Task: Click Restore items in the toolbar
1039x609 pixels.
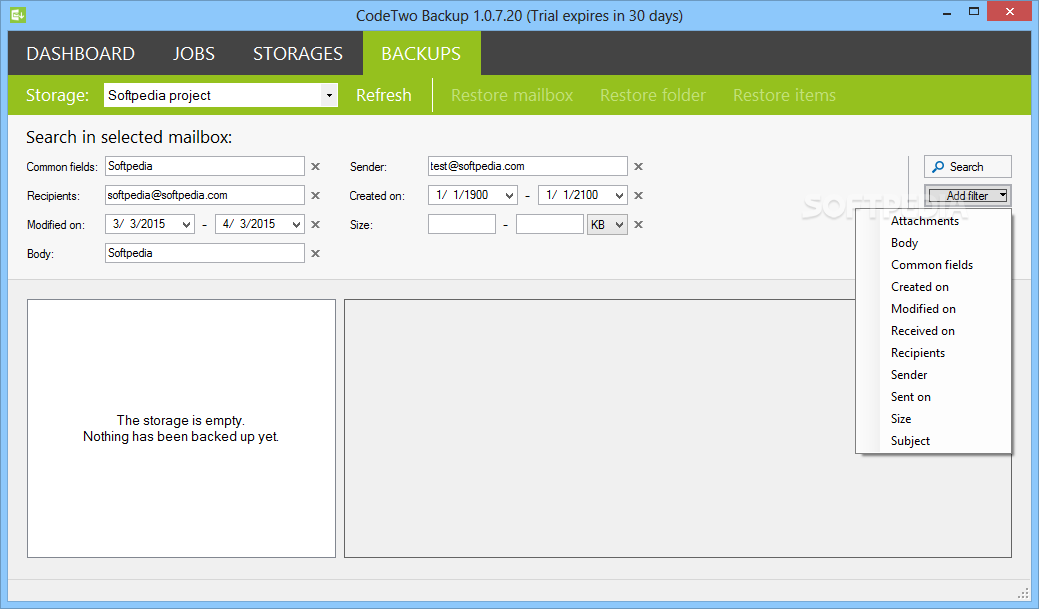Action: [x=784, y=95]
